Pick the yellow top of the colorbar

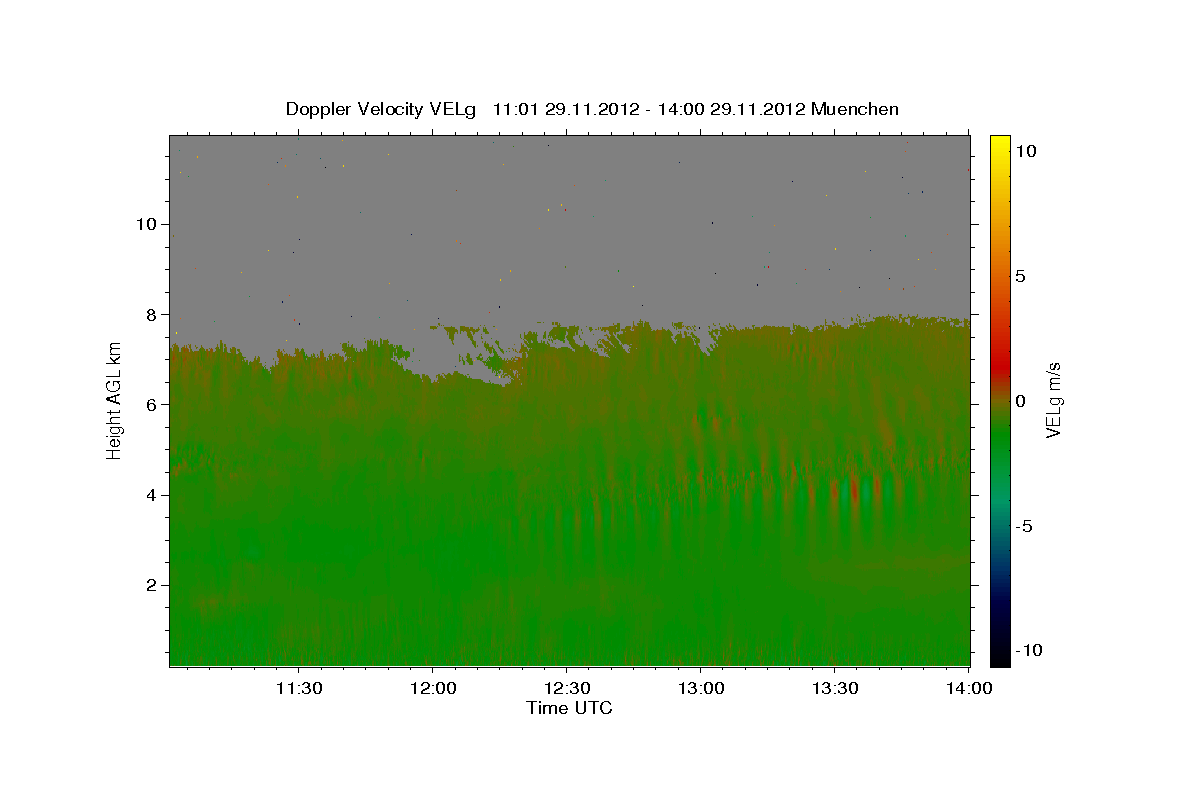[1000, 142]
